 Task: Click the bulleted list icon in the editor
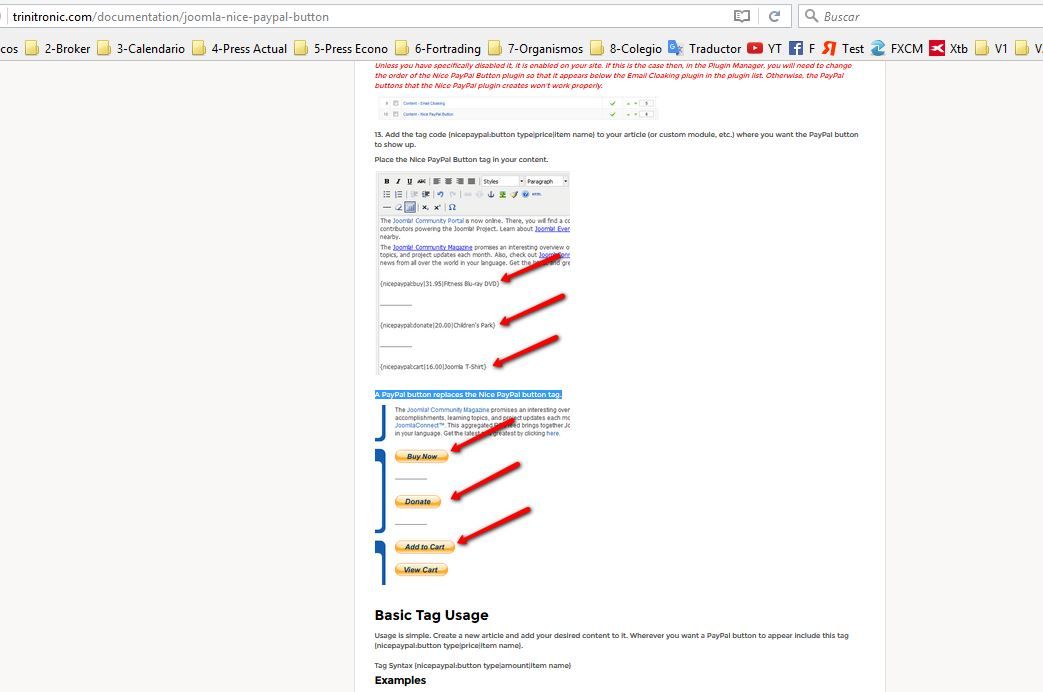[386, 194]
